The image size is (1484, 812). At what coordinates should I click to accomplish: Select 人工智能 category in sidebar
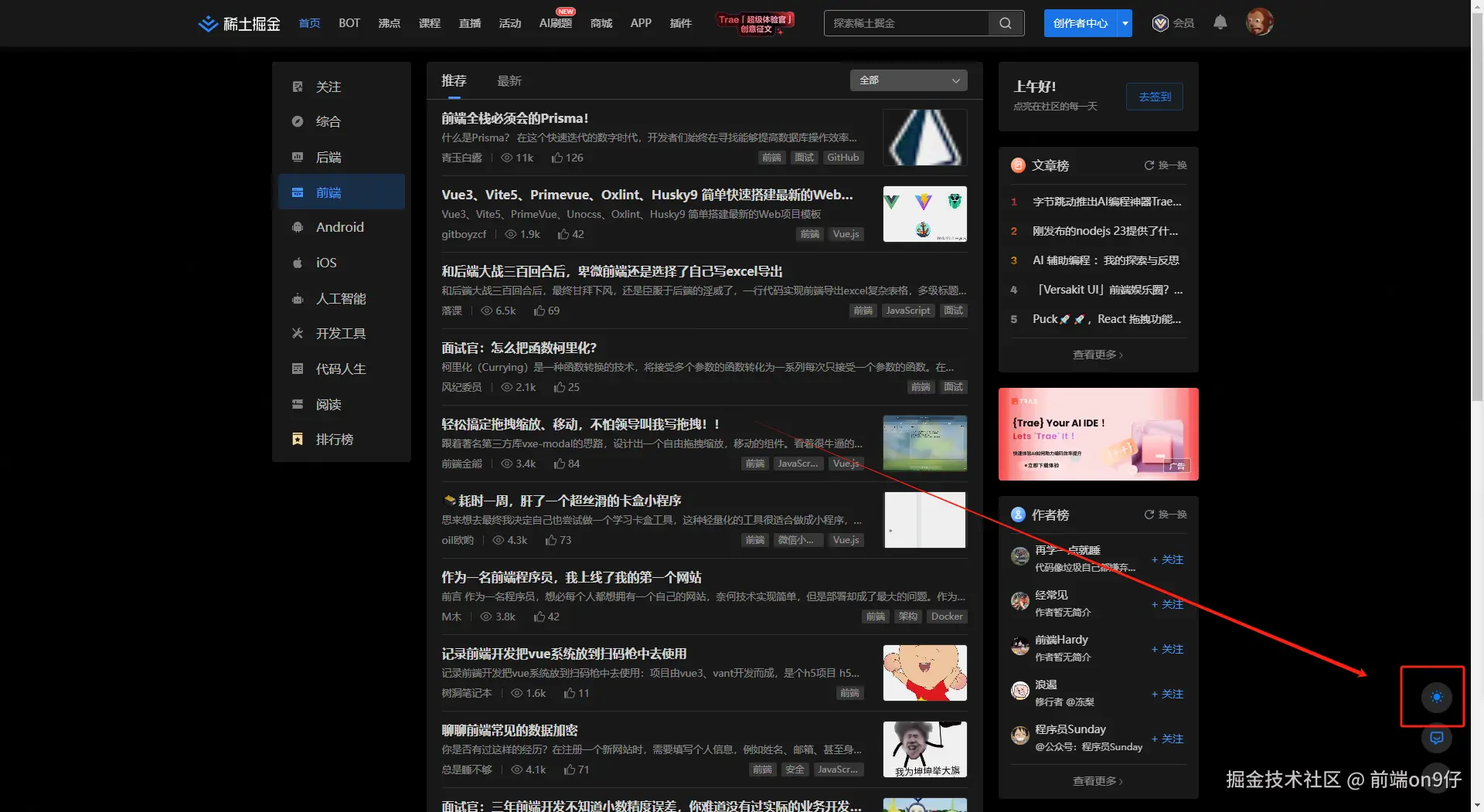(x=341, y=298)
